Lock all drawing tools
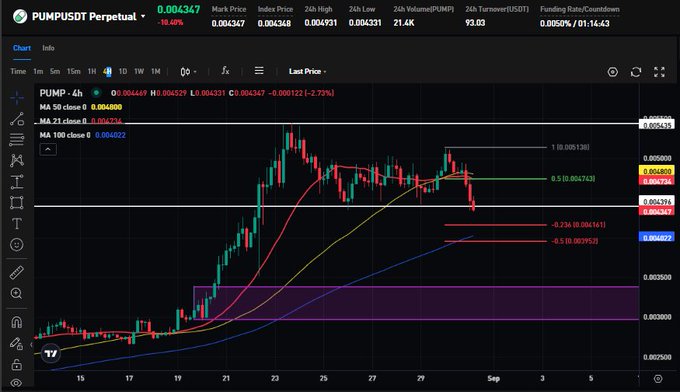The height and width of the screenshot is (392, 680). tap(17, 364)
